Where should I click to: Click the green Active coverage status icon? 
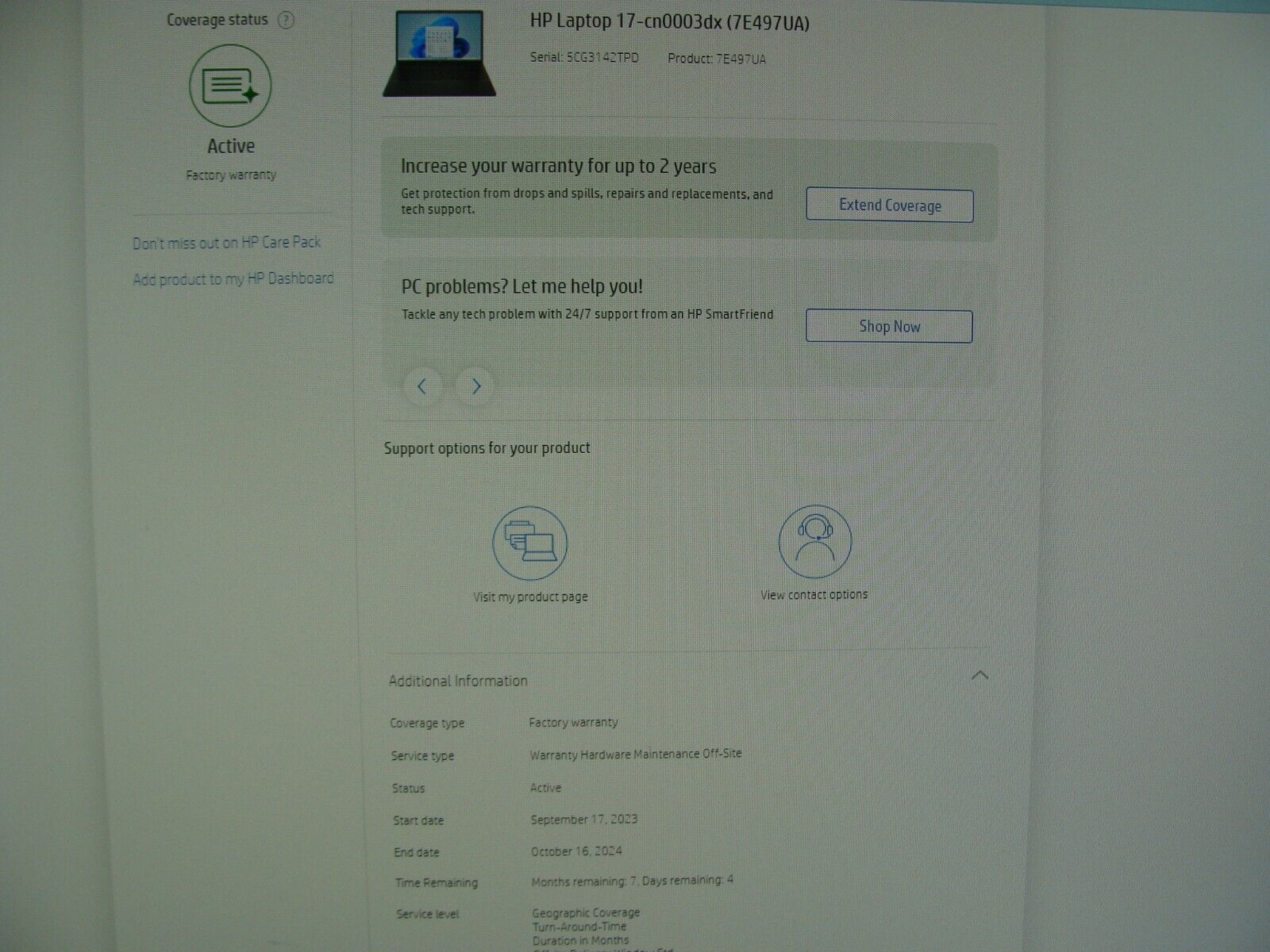point(230,86)
